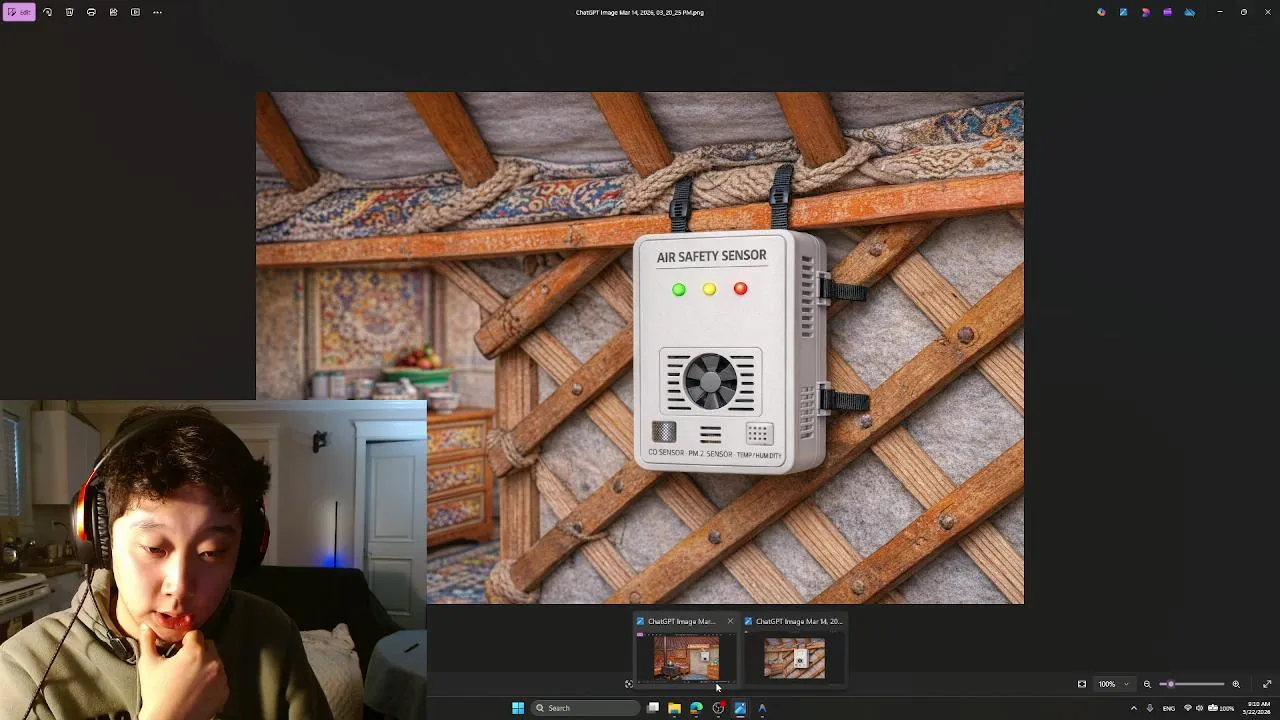Image resolution: width=1280 pixels, height=720 pixels.
Task: Switch input language via ENG indicator
Action: pos(1169,708)
